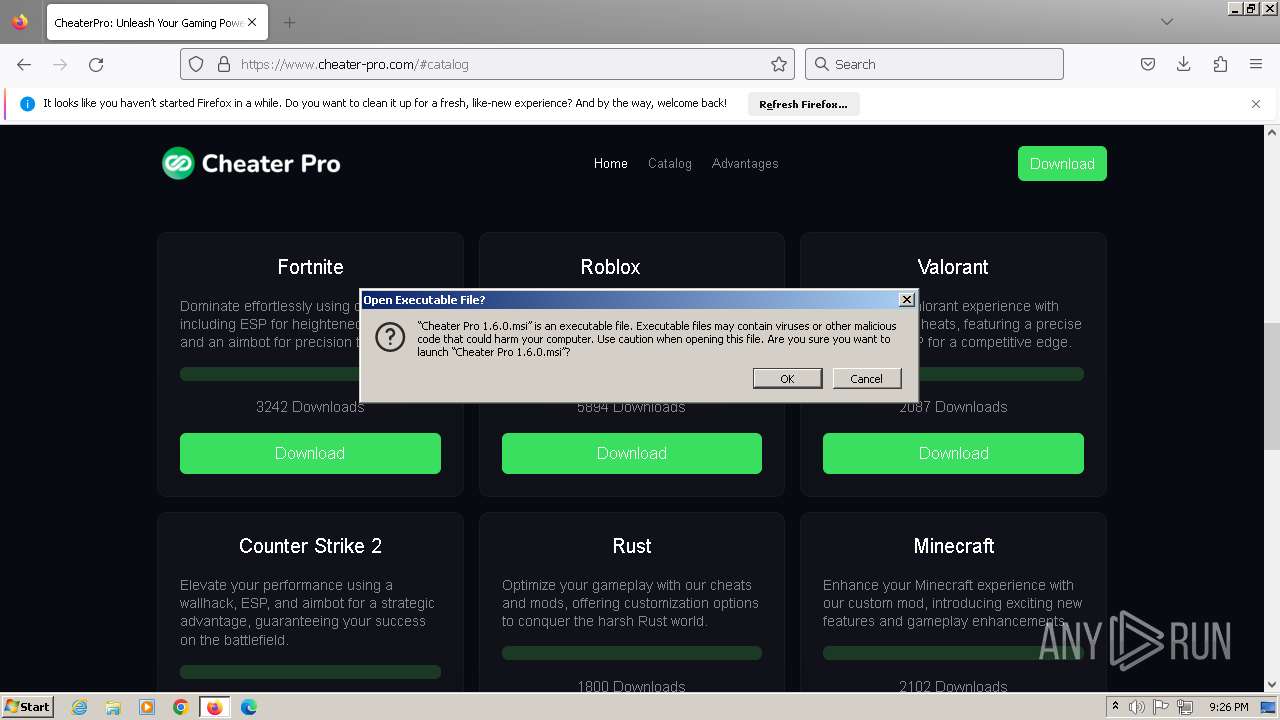This screenshot has height=720, width=1280.
Task: Open the taskbar media player icon
Action: pyautogui.click(x=147, y=707)
